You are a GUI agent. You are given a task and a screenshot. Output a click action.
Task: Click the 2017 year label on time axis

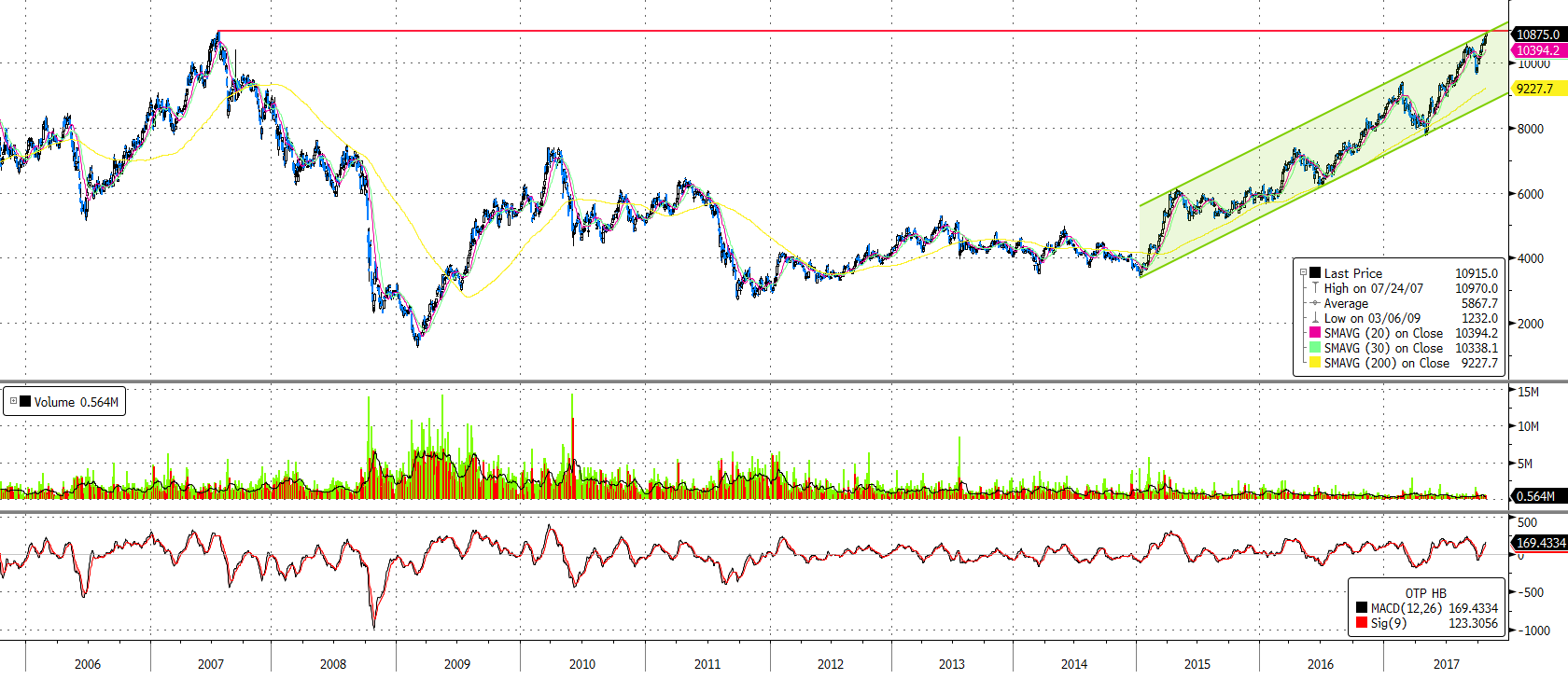1447,664
